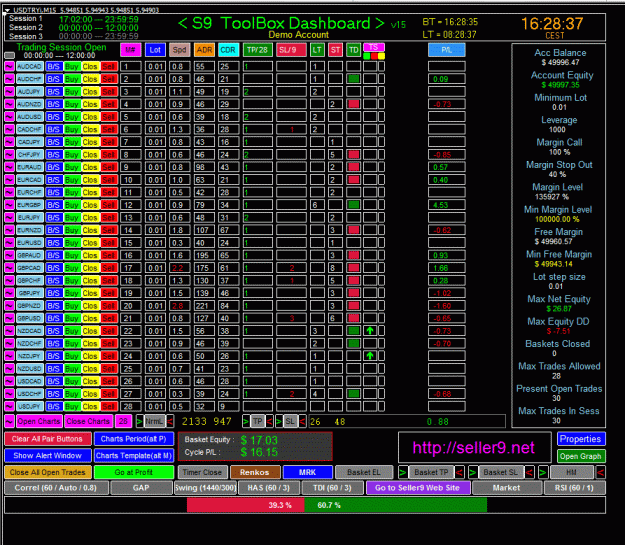Click the red arrow right of SL stepper

click(303, 421)
